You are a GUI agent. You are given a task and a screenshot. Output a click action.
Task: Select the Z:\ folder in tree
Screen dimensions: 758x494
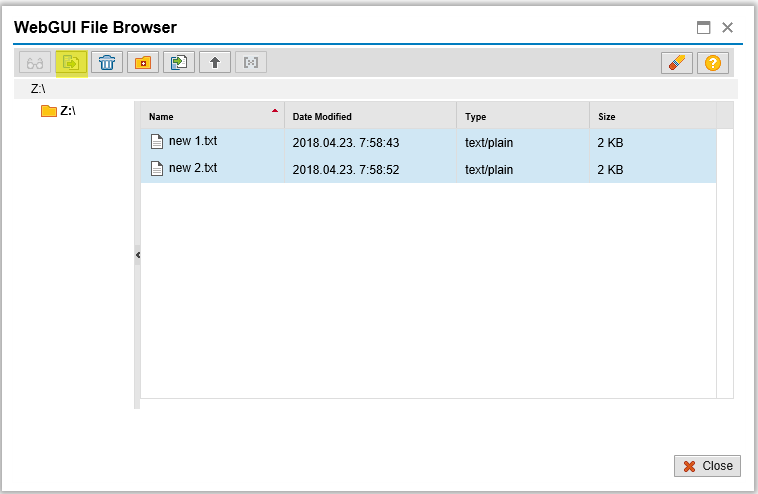[x=58, y=111]
